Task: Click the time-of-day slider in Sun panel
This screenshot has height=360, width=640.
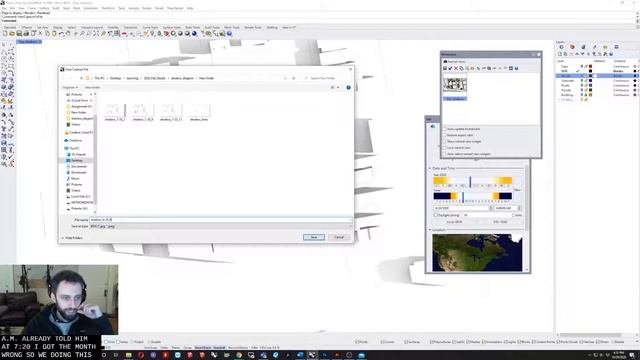Action: click(x=473, y=197)
